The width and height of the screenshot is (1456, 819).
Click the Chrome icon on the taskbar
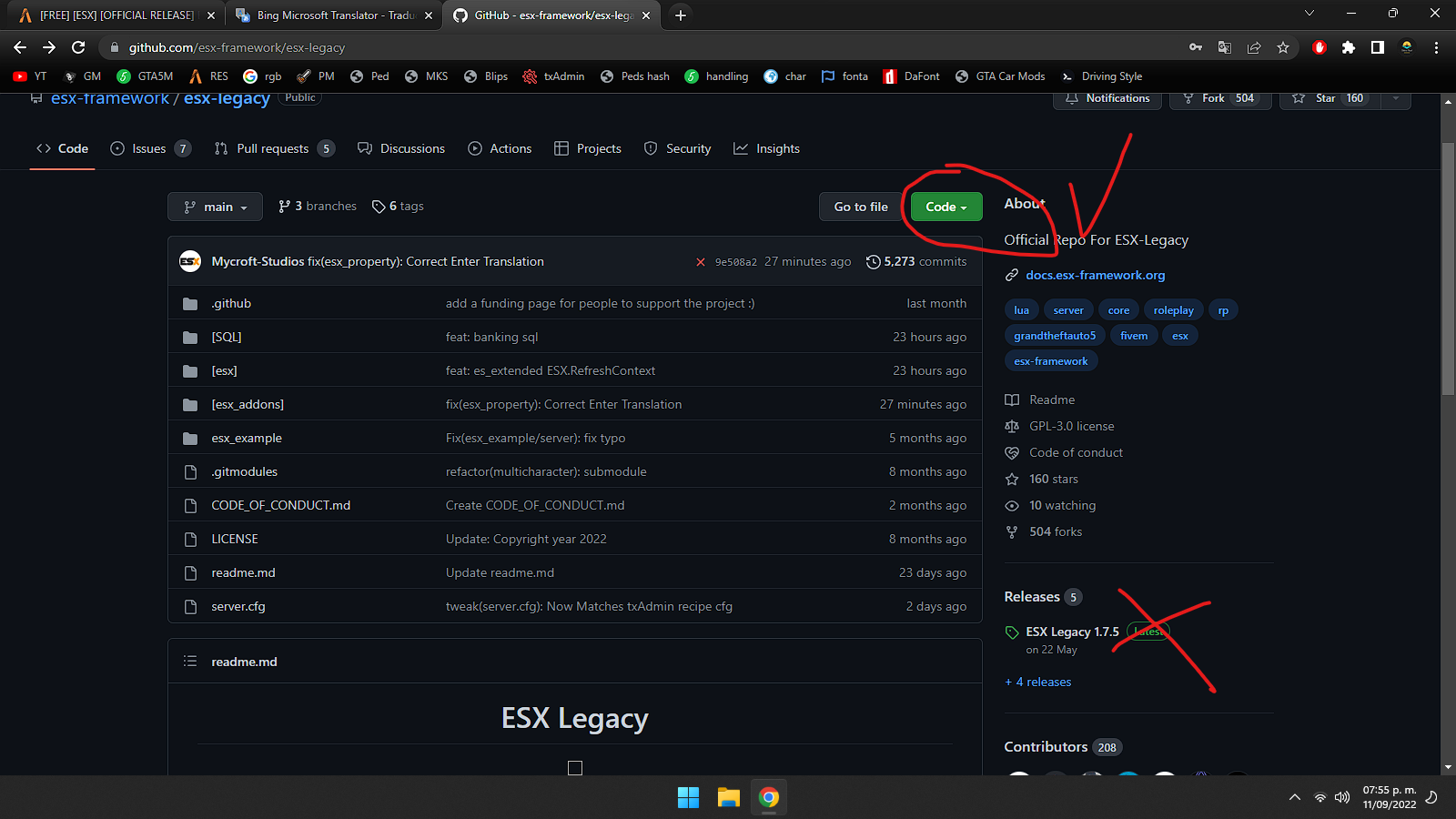(769, 797)
